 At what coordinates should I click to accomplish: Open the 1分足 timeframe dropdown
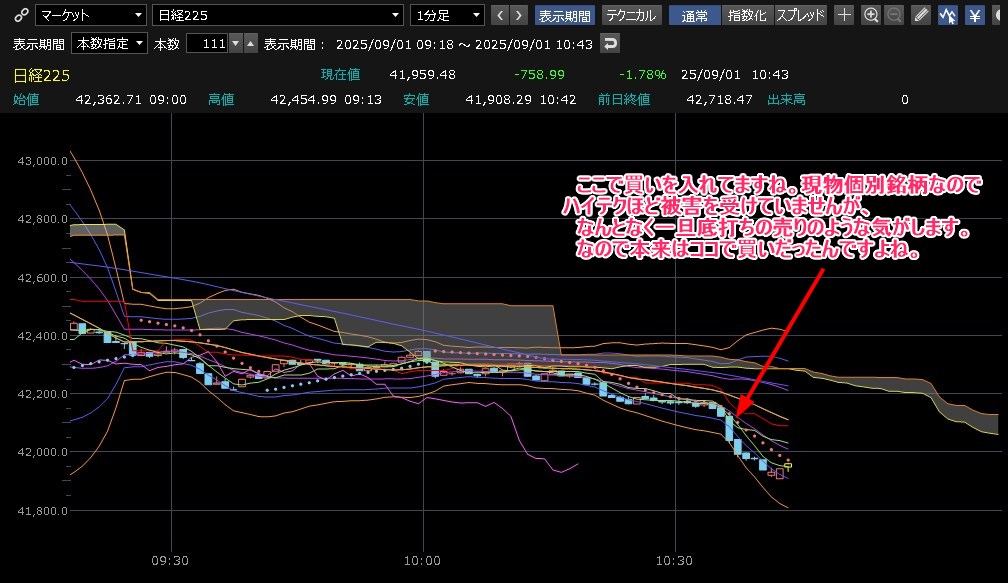coord(447,15)
